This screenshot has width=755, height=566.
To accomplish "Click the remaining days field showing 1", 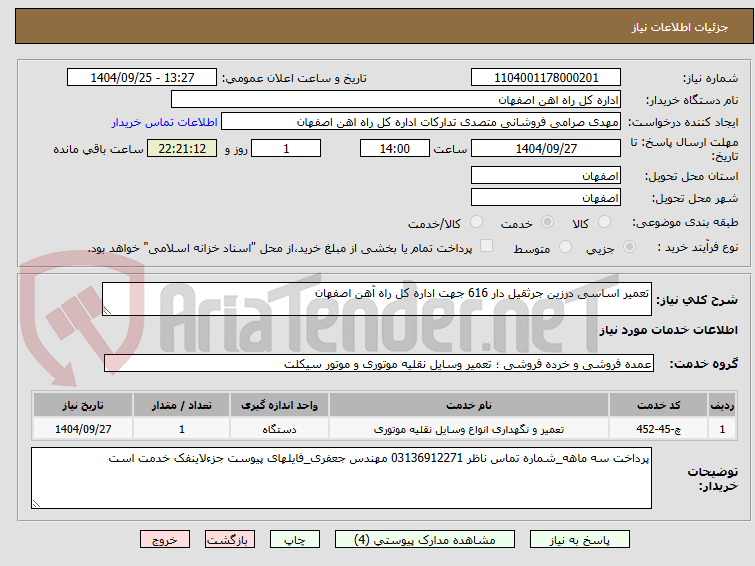I will tap(286, 148).
